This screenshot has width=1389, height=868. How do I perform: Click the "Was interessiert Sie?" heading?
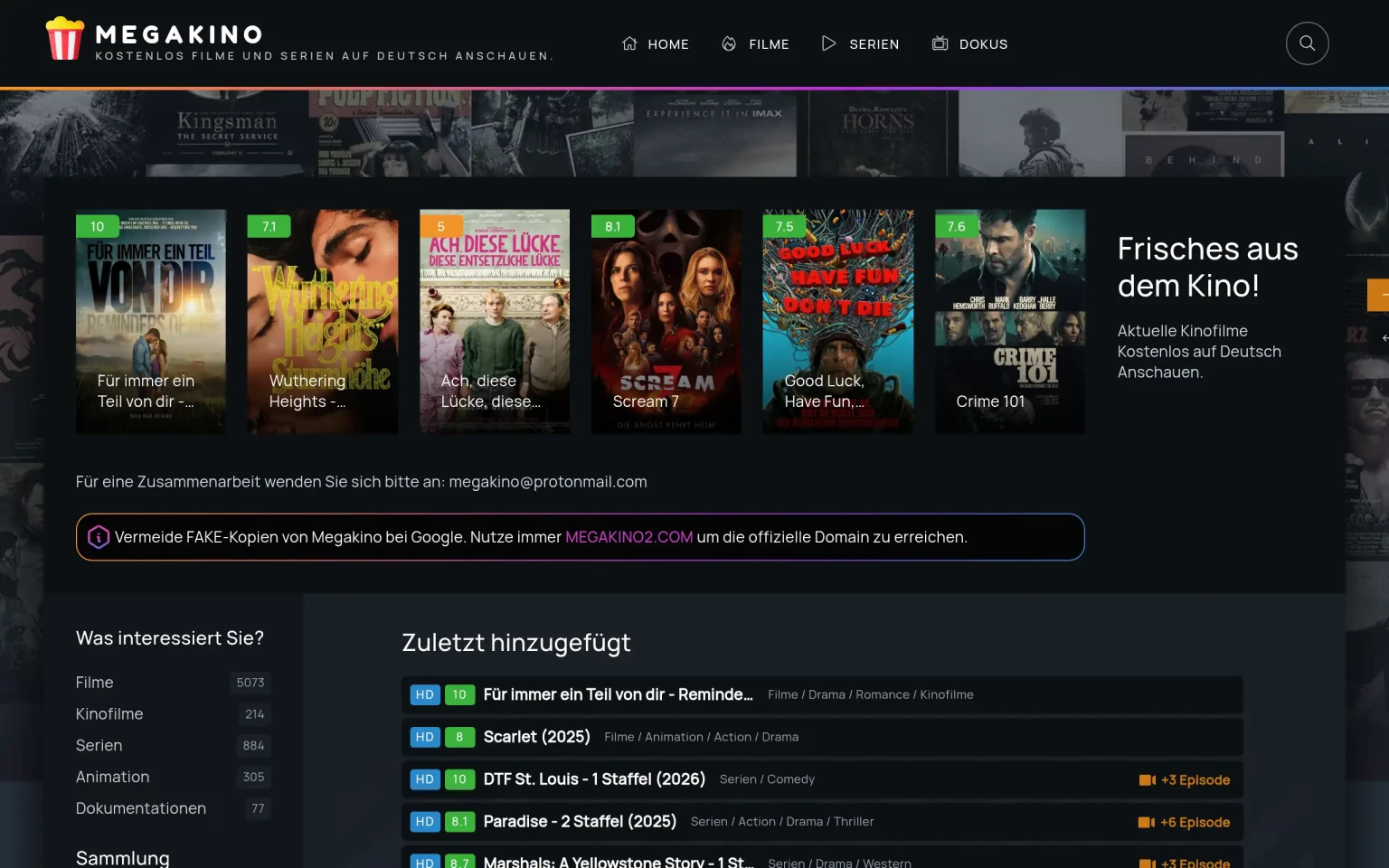tap(170, 638)
